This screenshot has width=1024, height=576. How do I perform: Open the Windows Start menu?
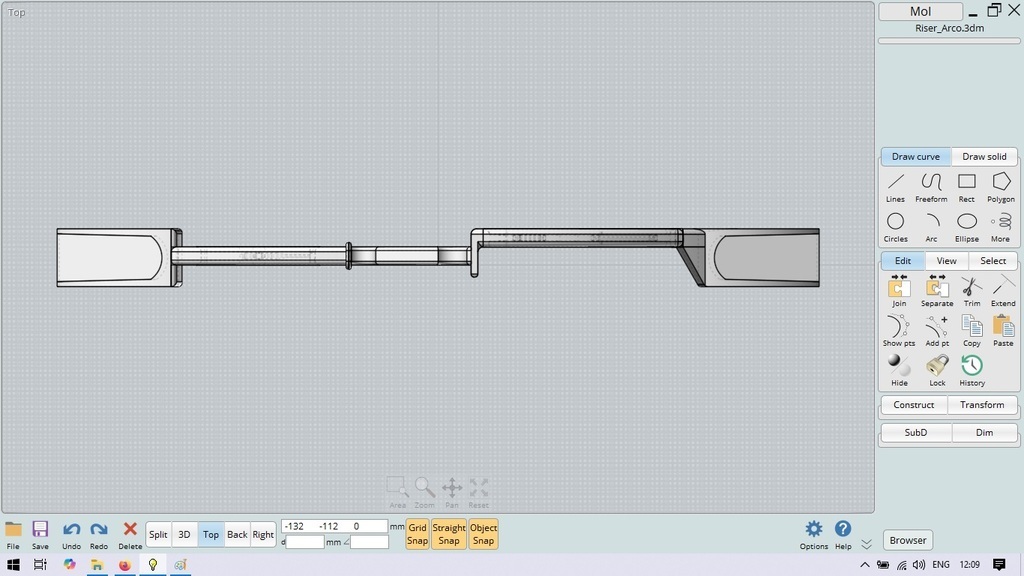tap(13, 564)
